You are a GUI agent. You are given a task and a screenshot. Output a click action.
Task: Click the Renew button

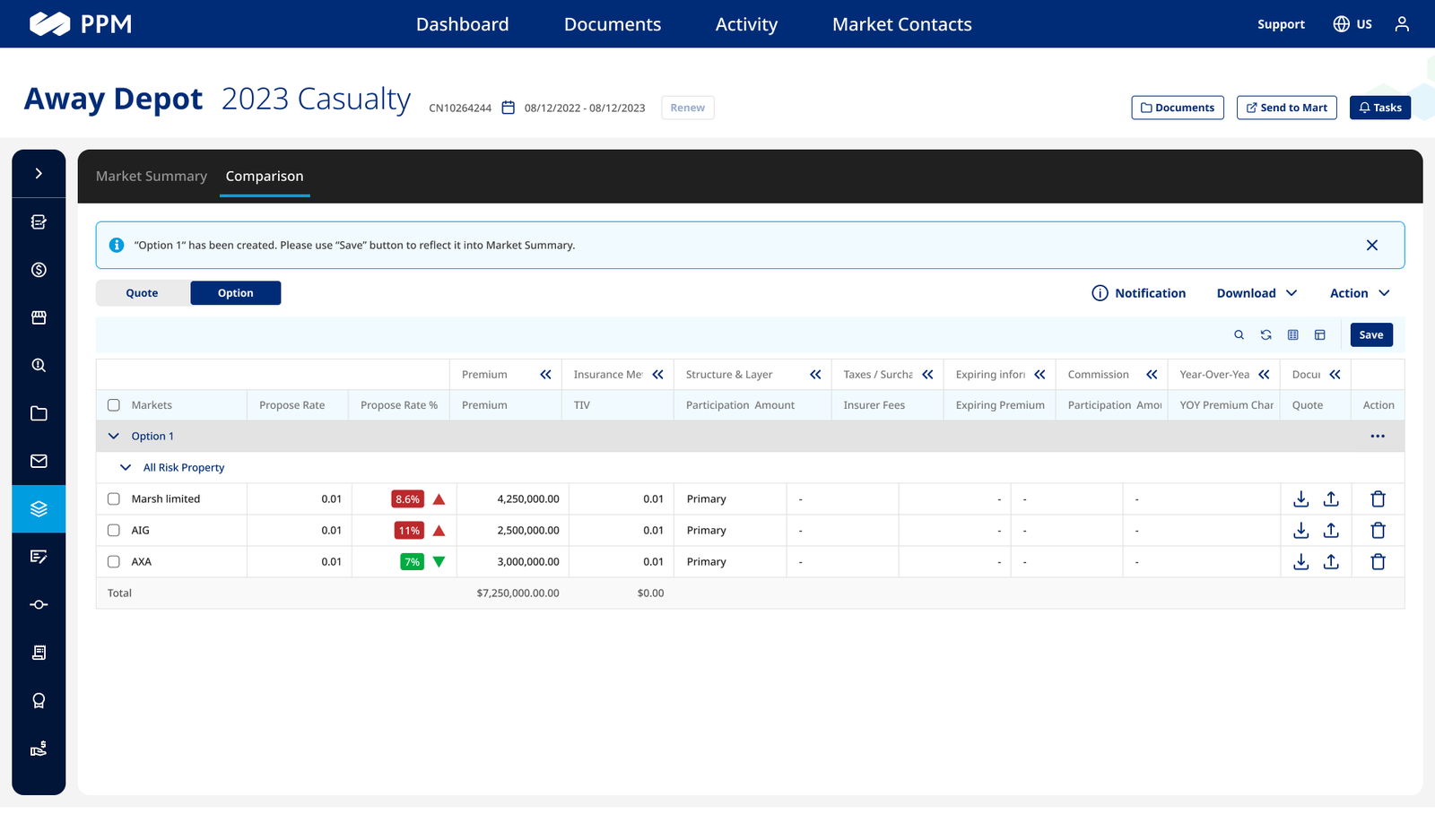tap(688, 108)
